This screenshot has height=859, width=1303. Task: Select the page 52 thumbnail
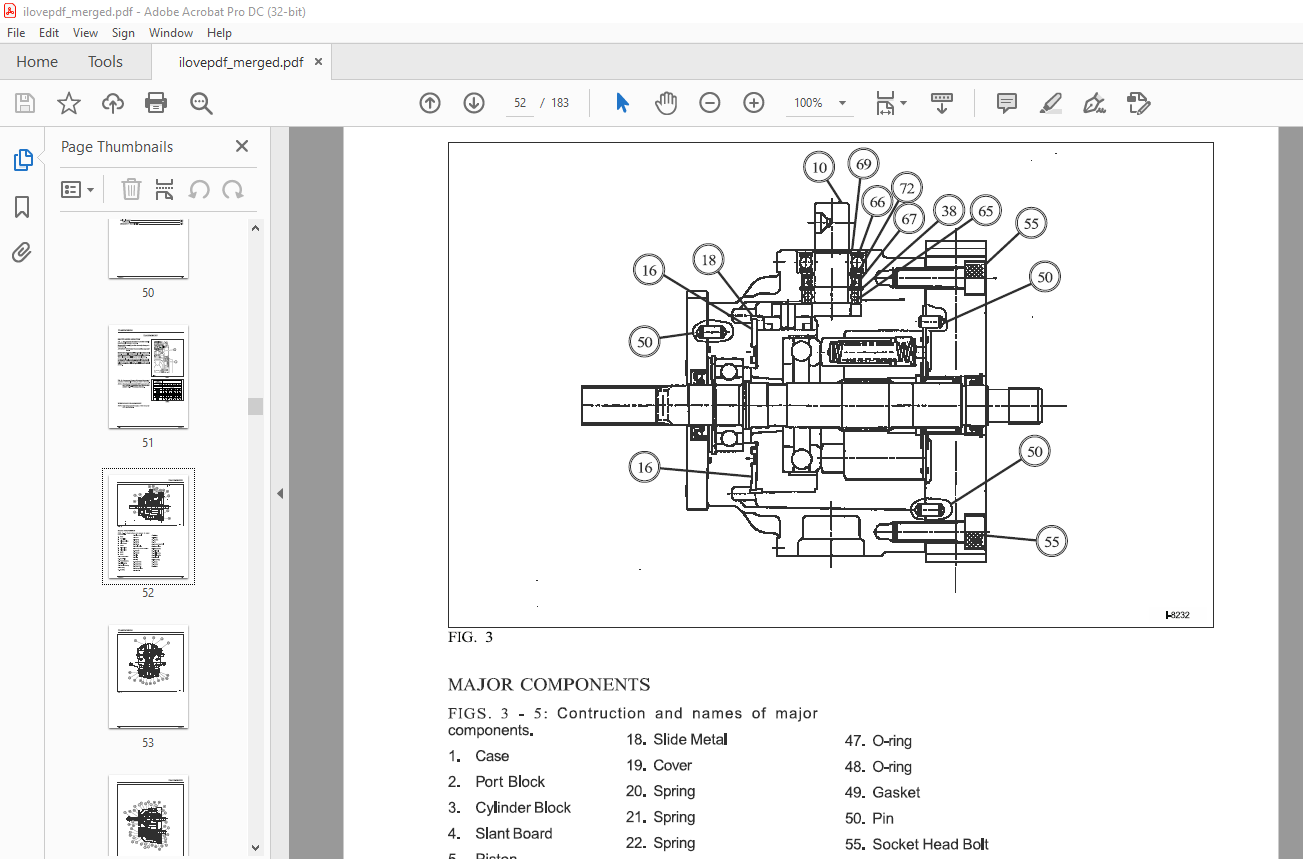coord(148,526)
